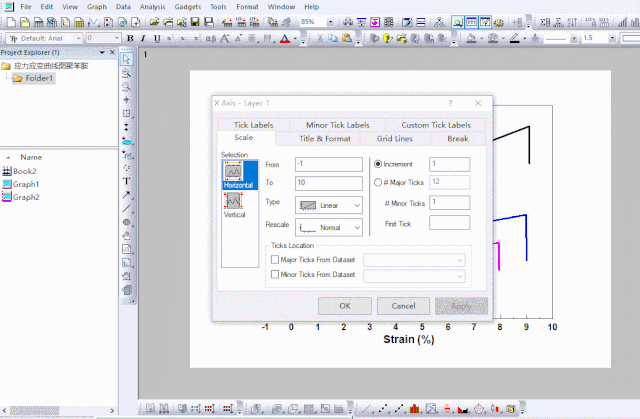Select Graph1 in project list
Viewport: 640px width, 419px height.
(x=21, y=184)
